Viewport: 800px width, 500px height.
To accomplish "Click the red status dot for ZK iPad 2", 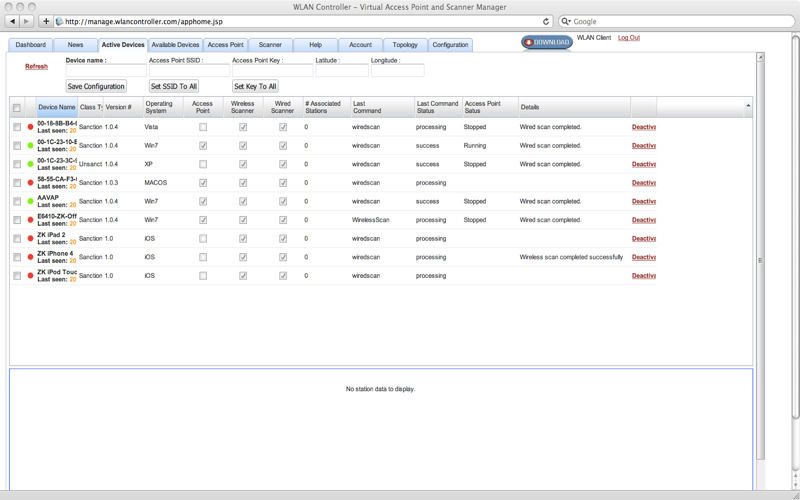I will point(30,239).
